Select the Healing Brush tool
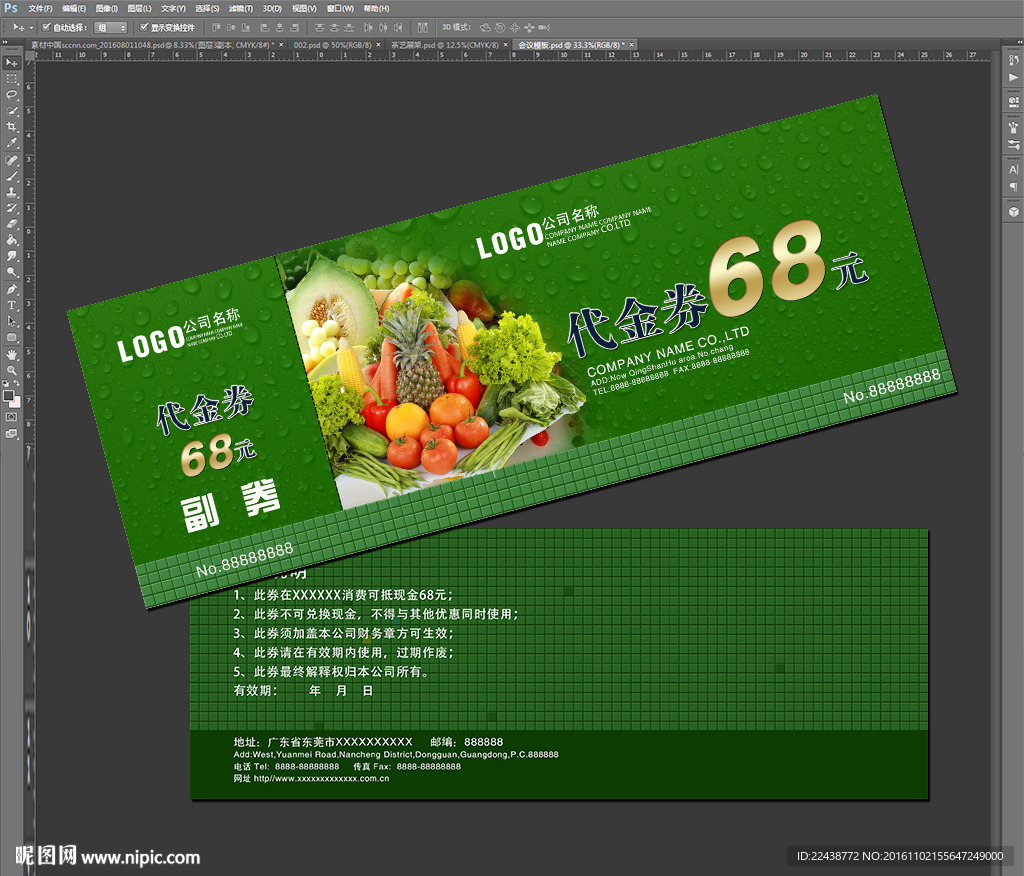The width and height of the screenshot is (1024, 876). click(12, 160)
